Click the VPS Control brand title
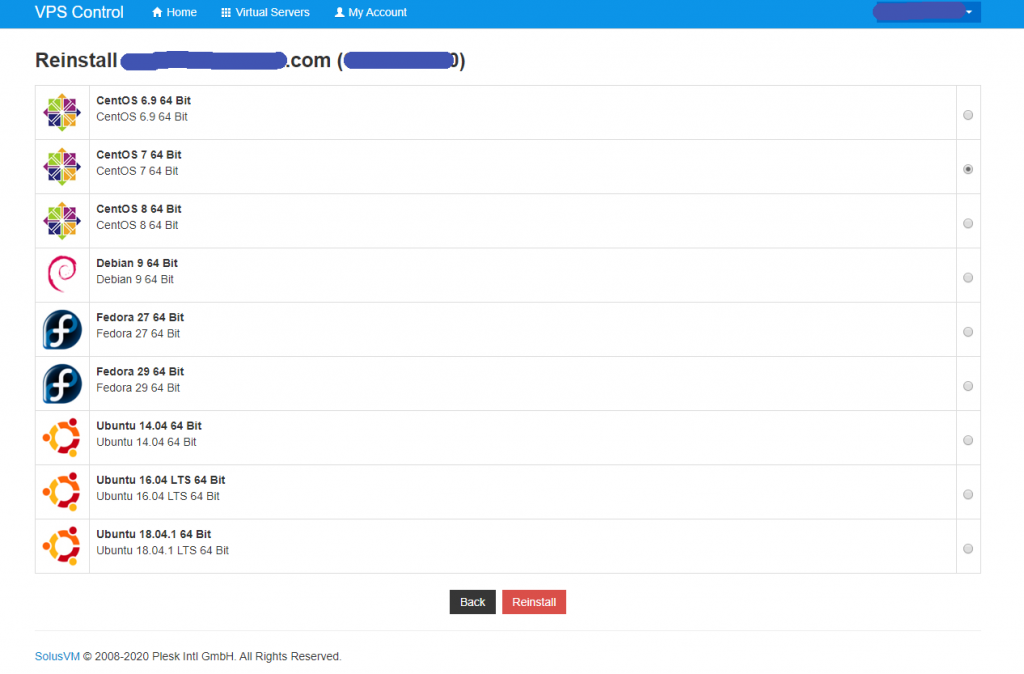This screenshot has height=674, width=1024. click(79, 12)
